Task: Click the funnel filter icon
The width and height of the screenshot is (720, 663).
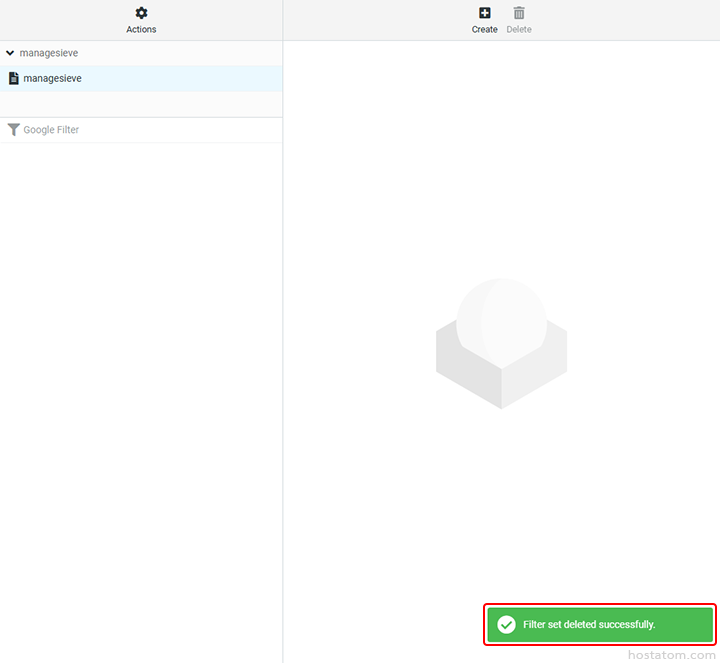Action: 13,130
